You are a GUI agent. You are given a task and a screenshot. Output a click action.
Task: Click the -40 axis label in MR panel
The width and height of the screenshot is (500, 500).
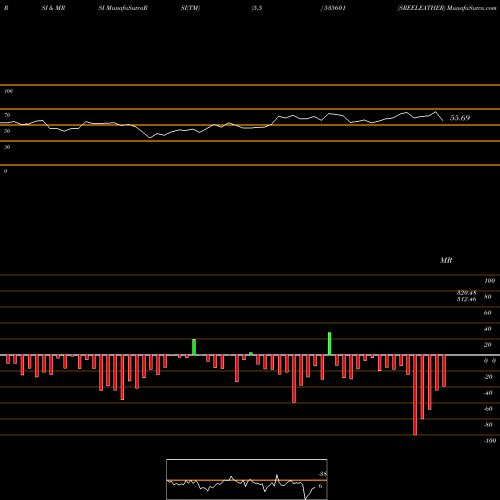[x=488, y=393]
